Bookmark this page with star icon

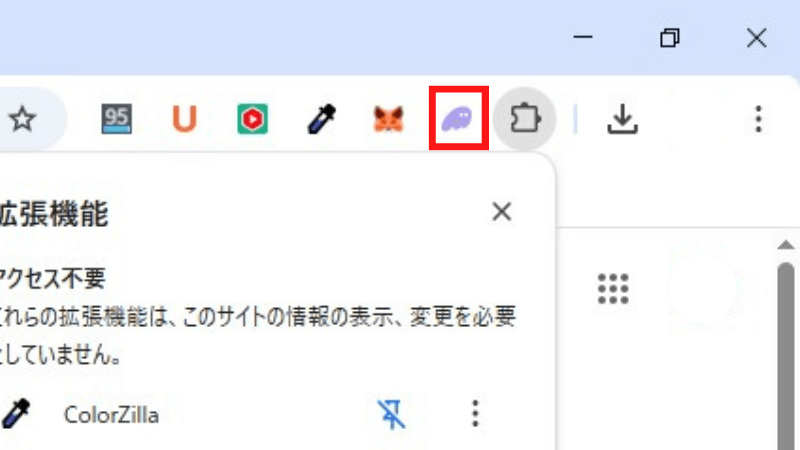pyautogui.click(x=22, y=119)
